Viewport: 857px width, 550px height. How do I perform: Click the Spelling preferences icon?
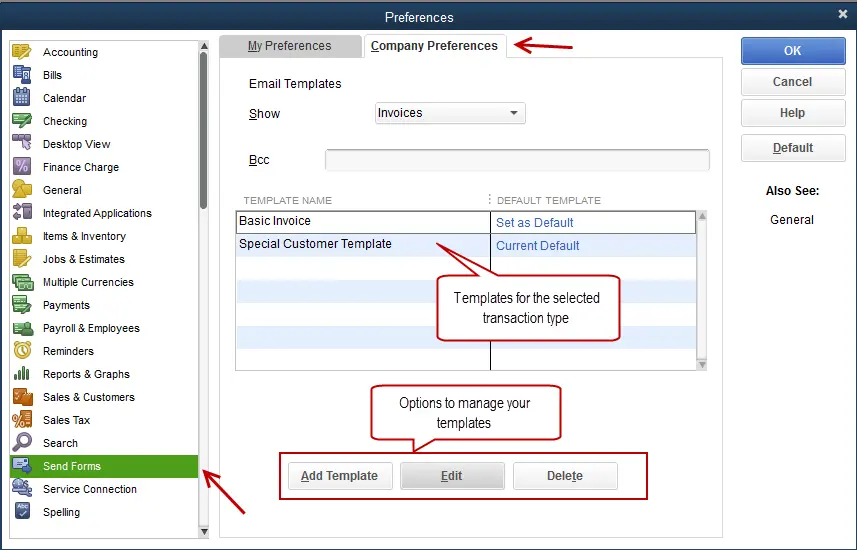[x=22, y=512]
